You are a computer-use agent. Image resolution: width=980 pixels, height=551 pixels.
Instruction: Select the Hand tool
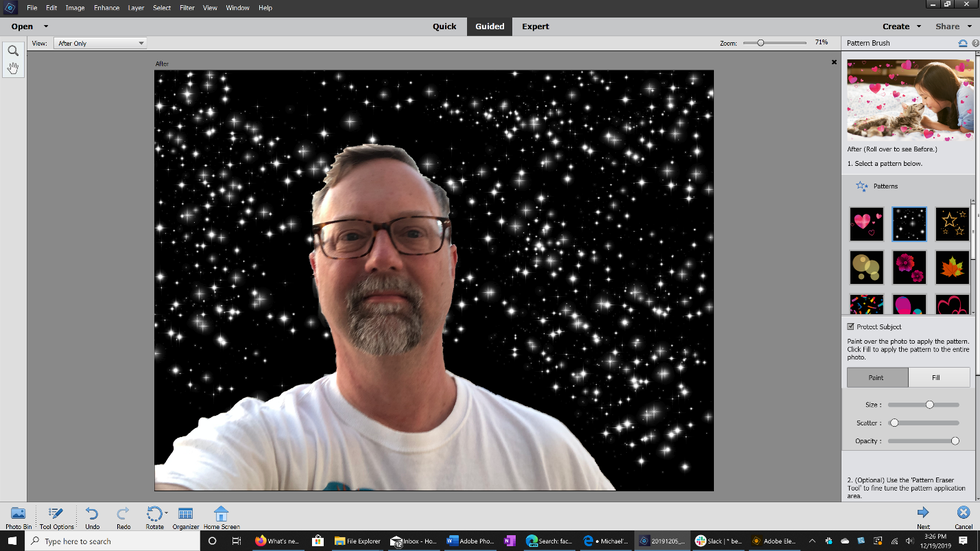[13, 68]
